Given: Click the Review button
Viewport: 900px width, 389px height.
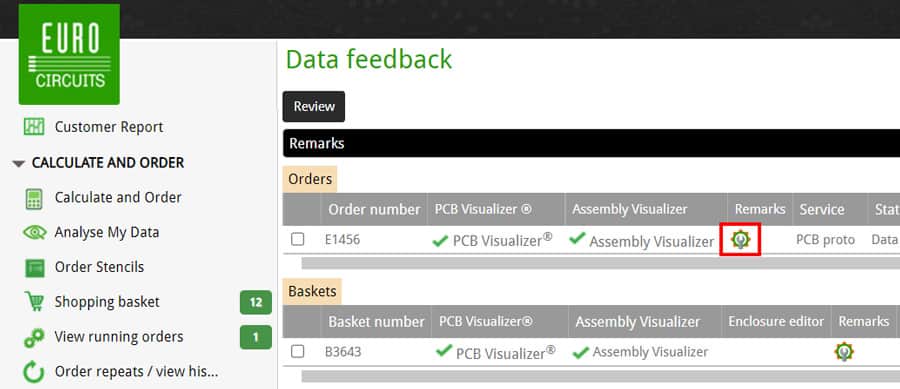Looking at the screenshot, I should (x=314, y=107).
